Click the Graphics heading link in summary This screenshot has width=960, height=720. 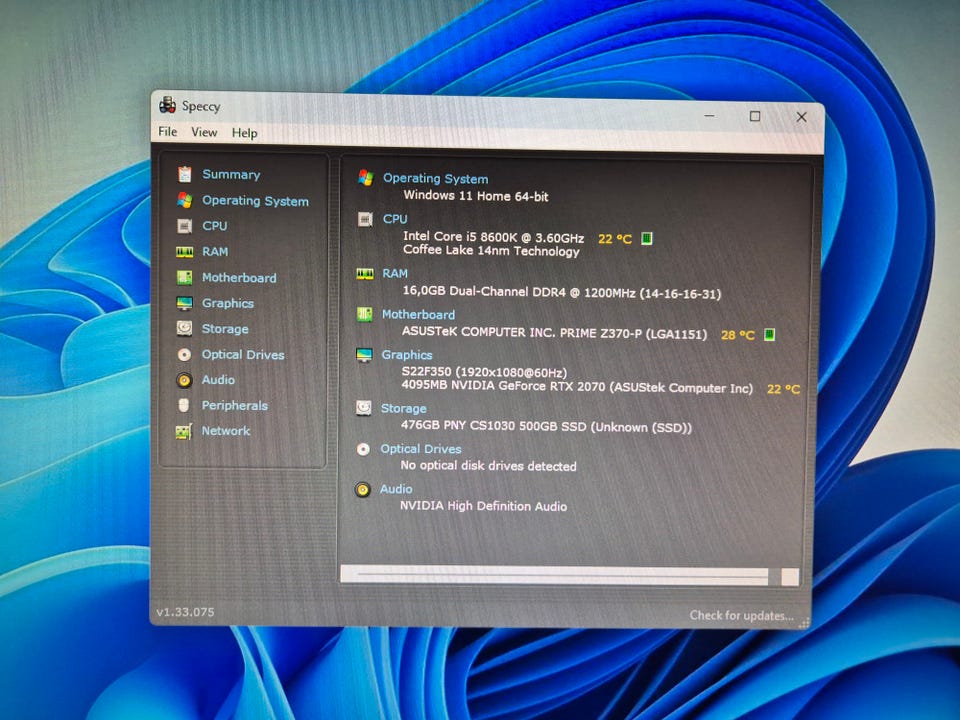pyautogui.click(x=407, y=355)
